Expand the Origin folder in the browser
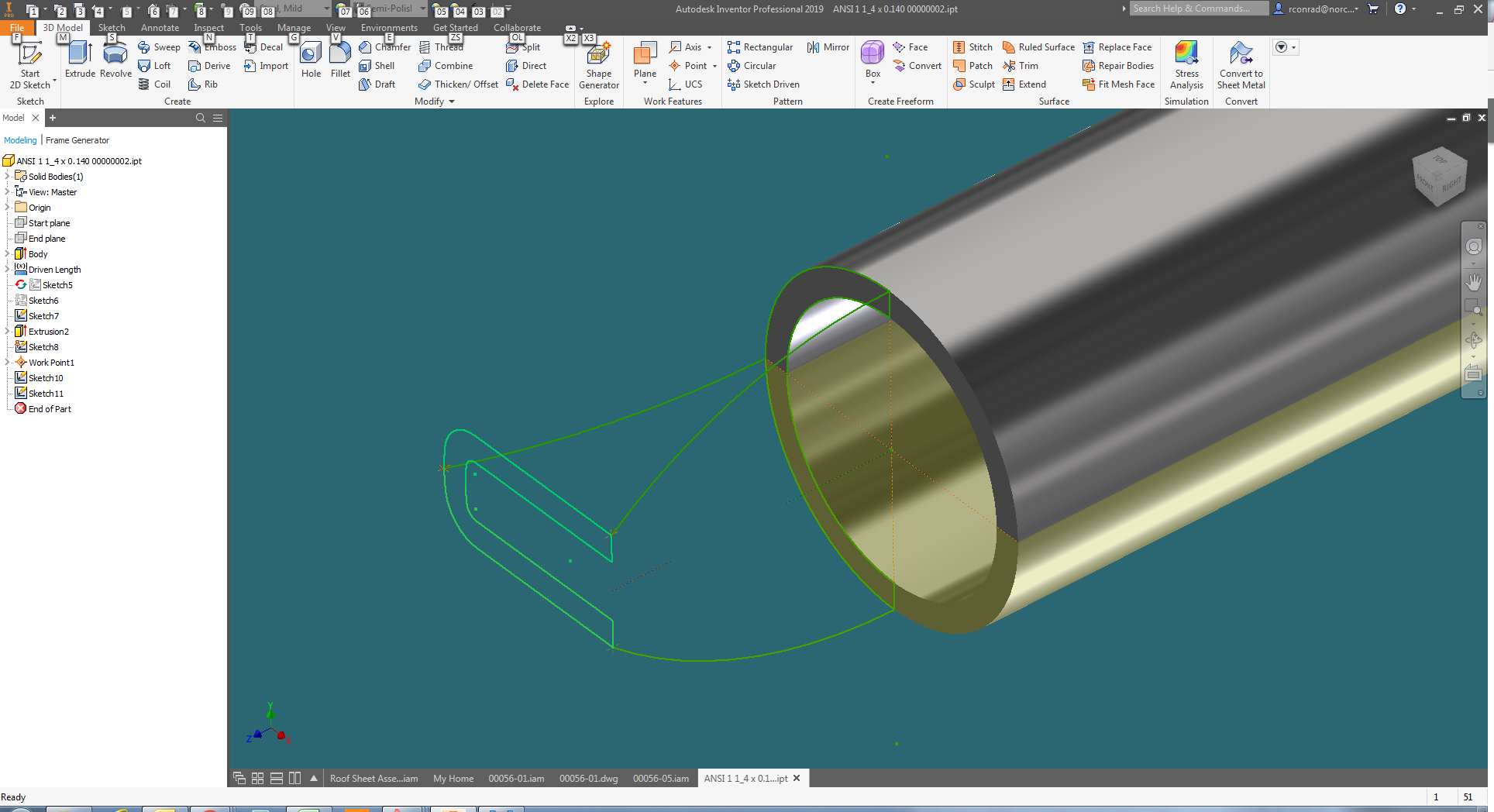Viewport: 1494px width, 812px height. pyautogui.click(x=6, y=207)
